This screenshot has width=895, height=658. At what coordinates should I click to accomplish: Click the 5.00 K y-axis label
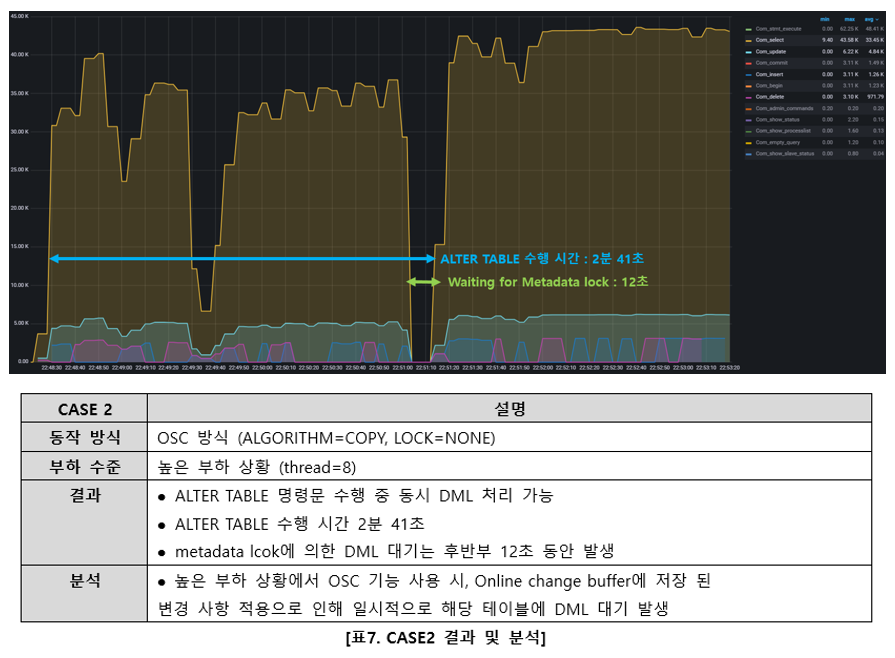[21, 323]
